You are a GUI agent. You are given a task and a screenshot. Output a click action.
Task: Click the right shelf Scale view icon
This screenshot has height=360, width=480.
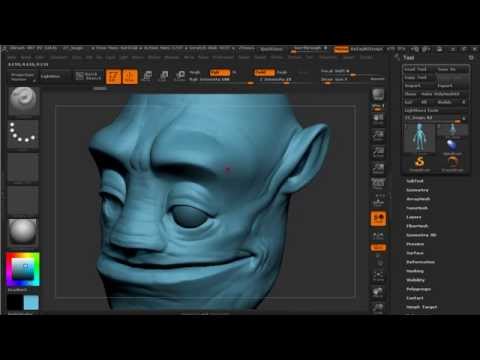tap(378, 308)
